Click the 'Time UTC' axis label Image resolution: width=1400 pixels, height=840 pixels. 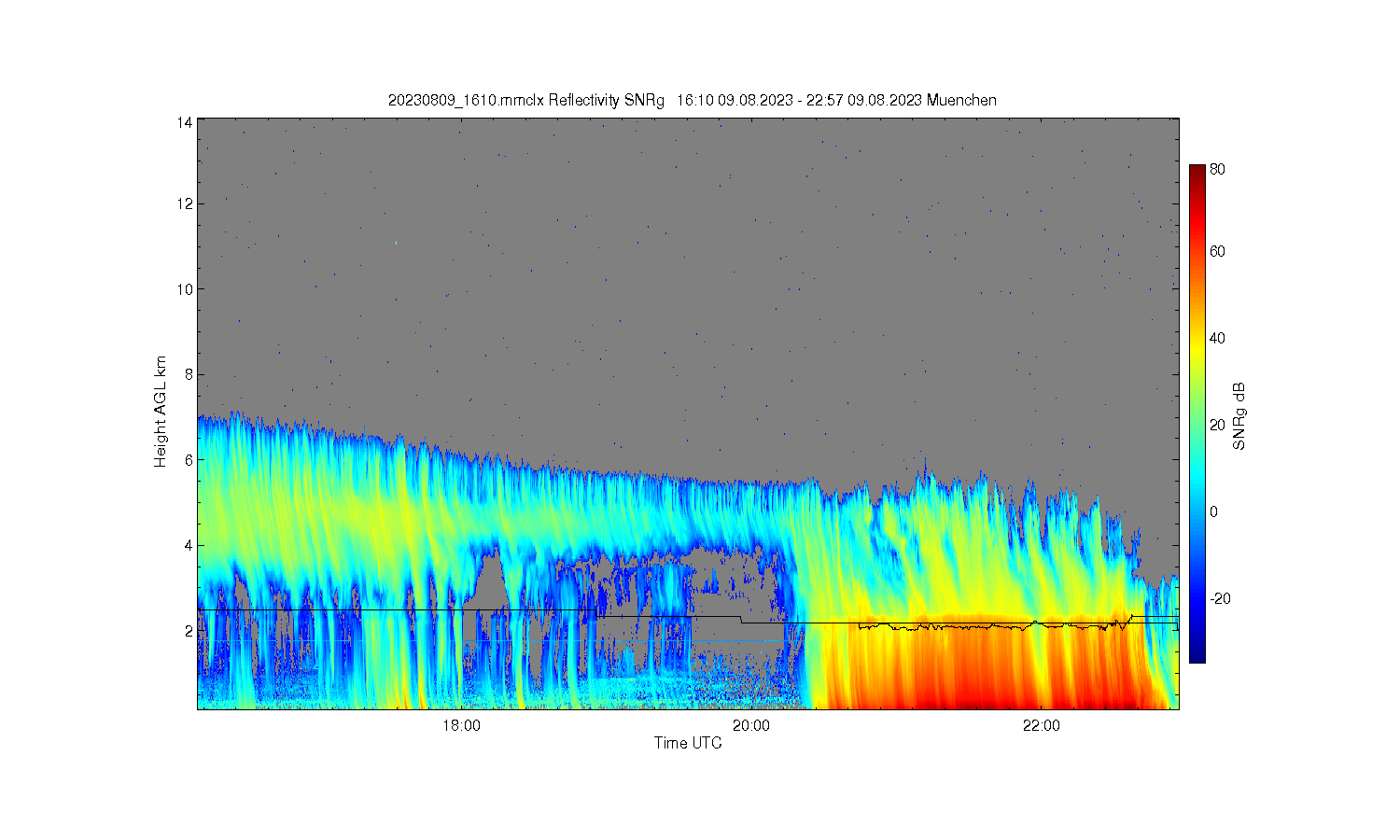688,743
